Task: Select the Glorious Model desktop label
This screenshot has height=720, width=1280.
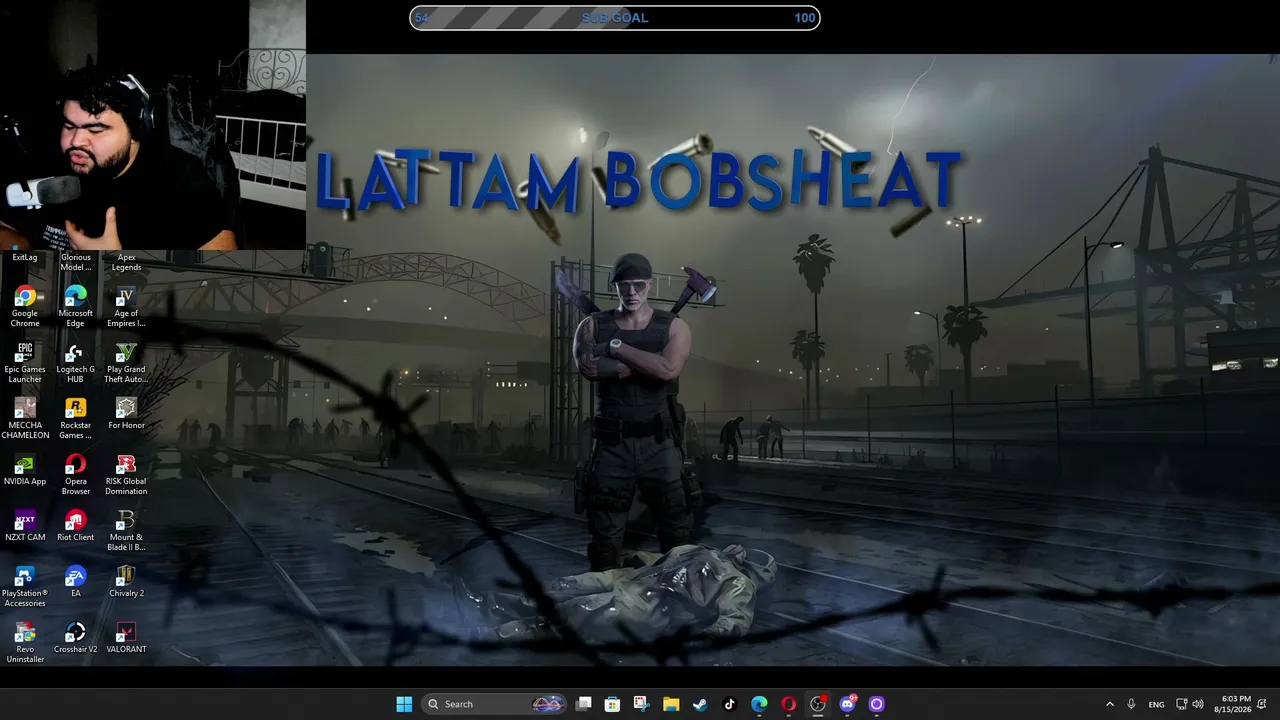Action: (x=75, y=262)
